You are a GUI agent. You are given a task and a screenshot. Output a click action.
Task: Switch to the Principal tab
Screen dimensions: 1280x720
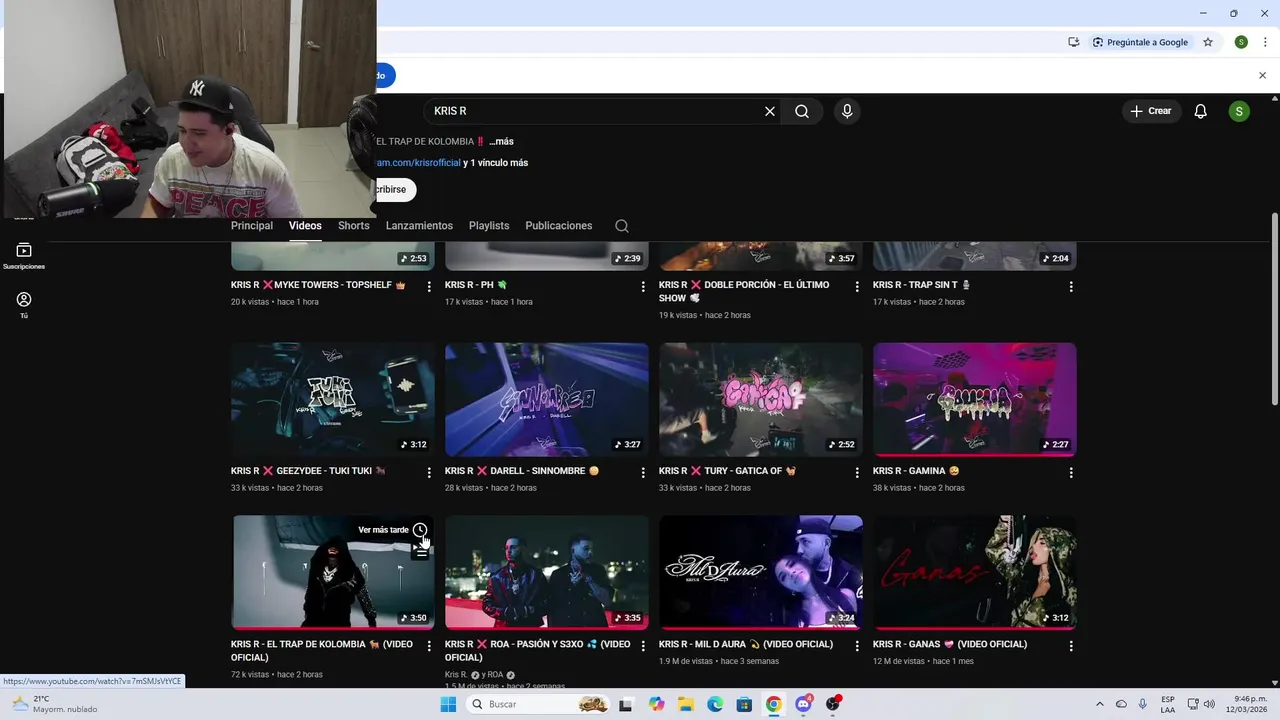click(252, 226)
